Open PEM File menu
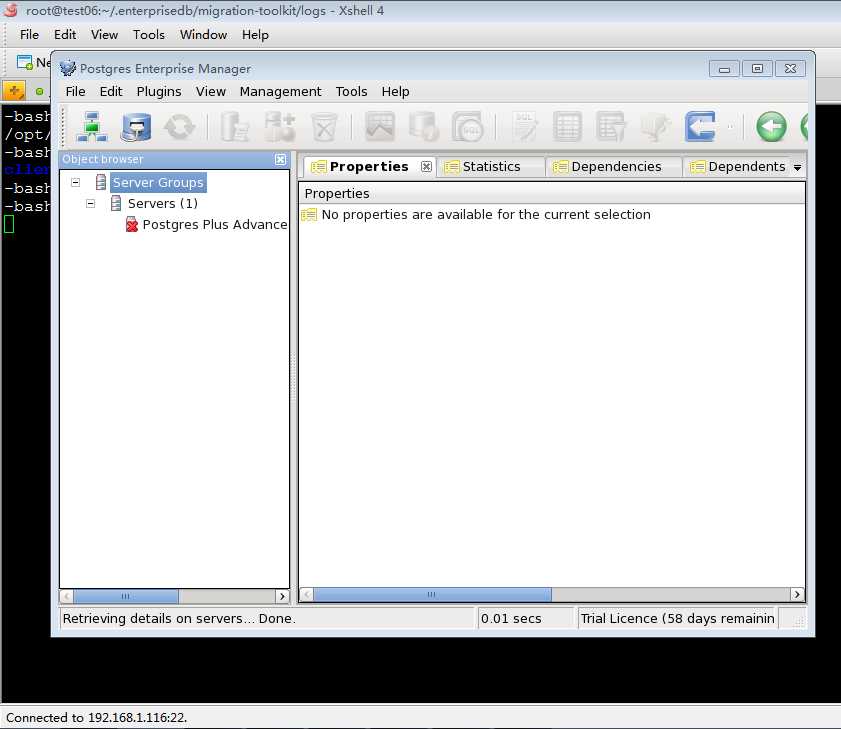841x729 pixels. pyautogui.click(x=75, y=92)
